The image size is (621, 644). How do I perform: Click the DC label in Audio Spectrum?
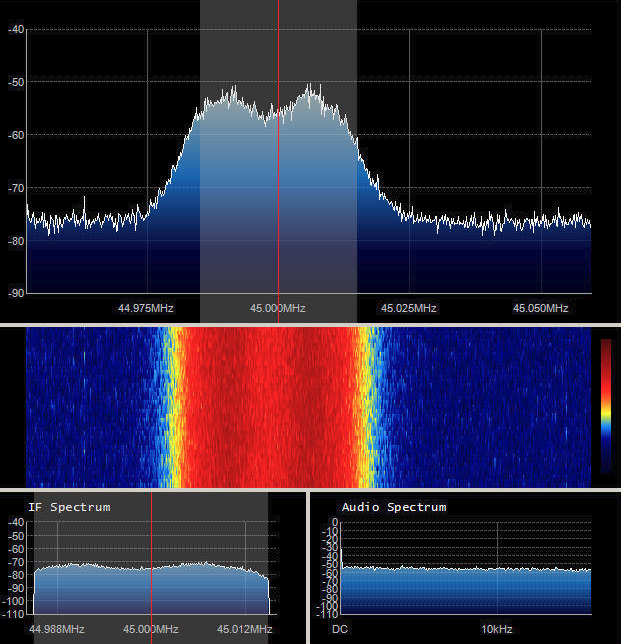tap(340, 629)
